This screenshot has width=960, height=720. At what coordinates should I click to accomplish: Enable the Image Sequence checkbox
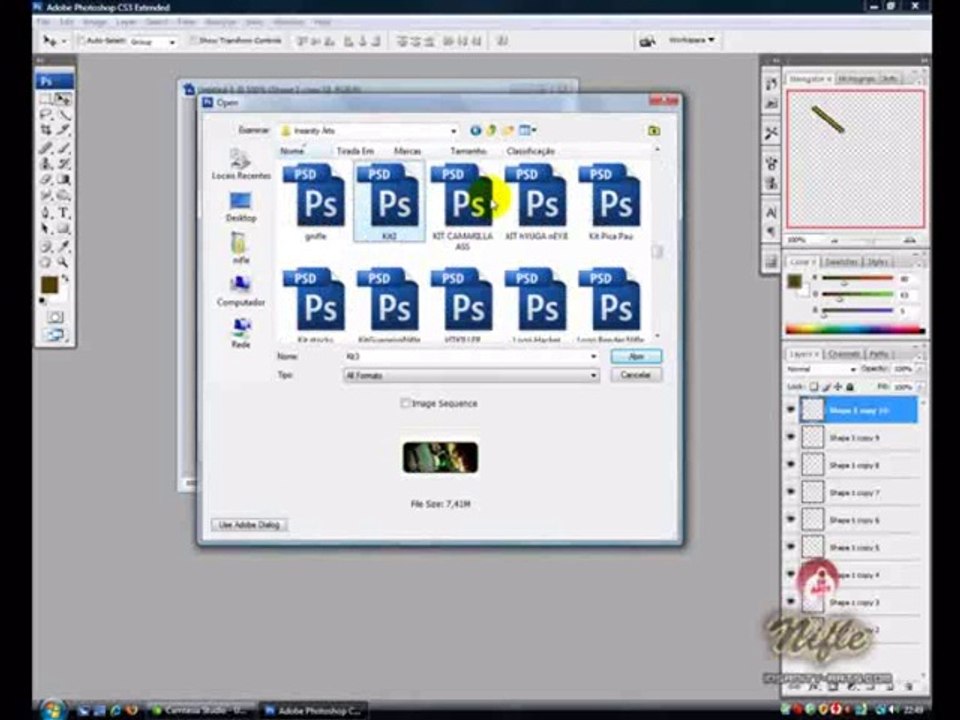coord(405,403)
